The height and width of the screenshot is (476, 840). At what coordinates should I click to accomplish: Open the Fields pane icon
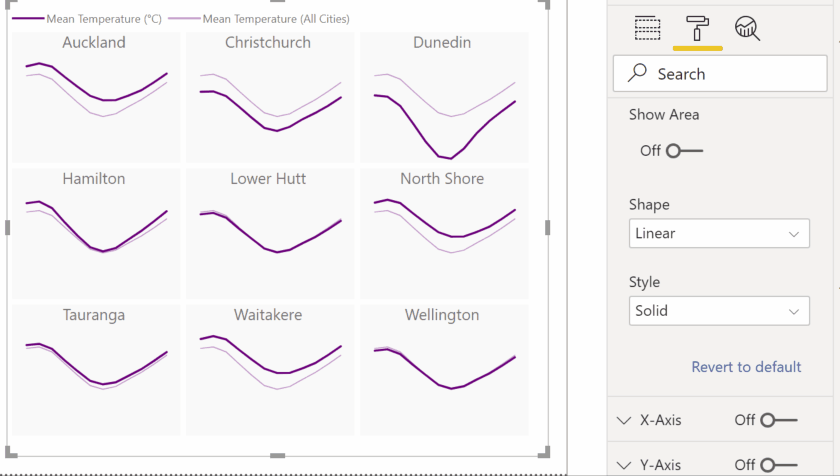pyautogui.click(x=647, y=28)
